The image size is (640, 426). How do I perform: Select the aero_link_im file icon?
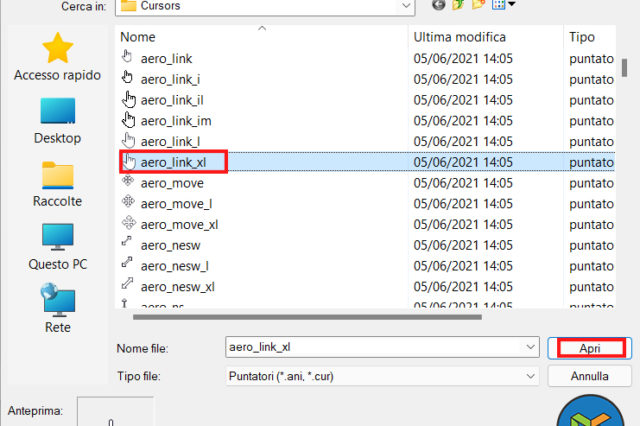tap(129, 120)
